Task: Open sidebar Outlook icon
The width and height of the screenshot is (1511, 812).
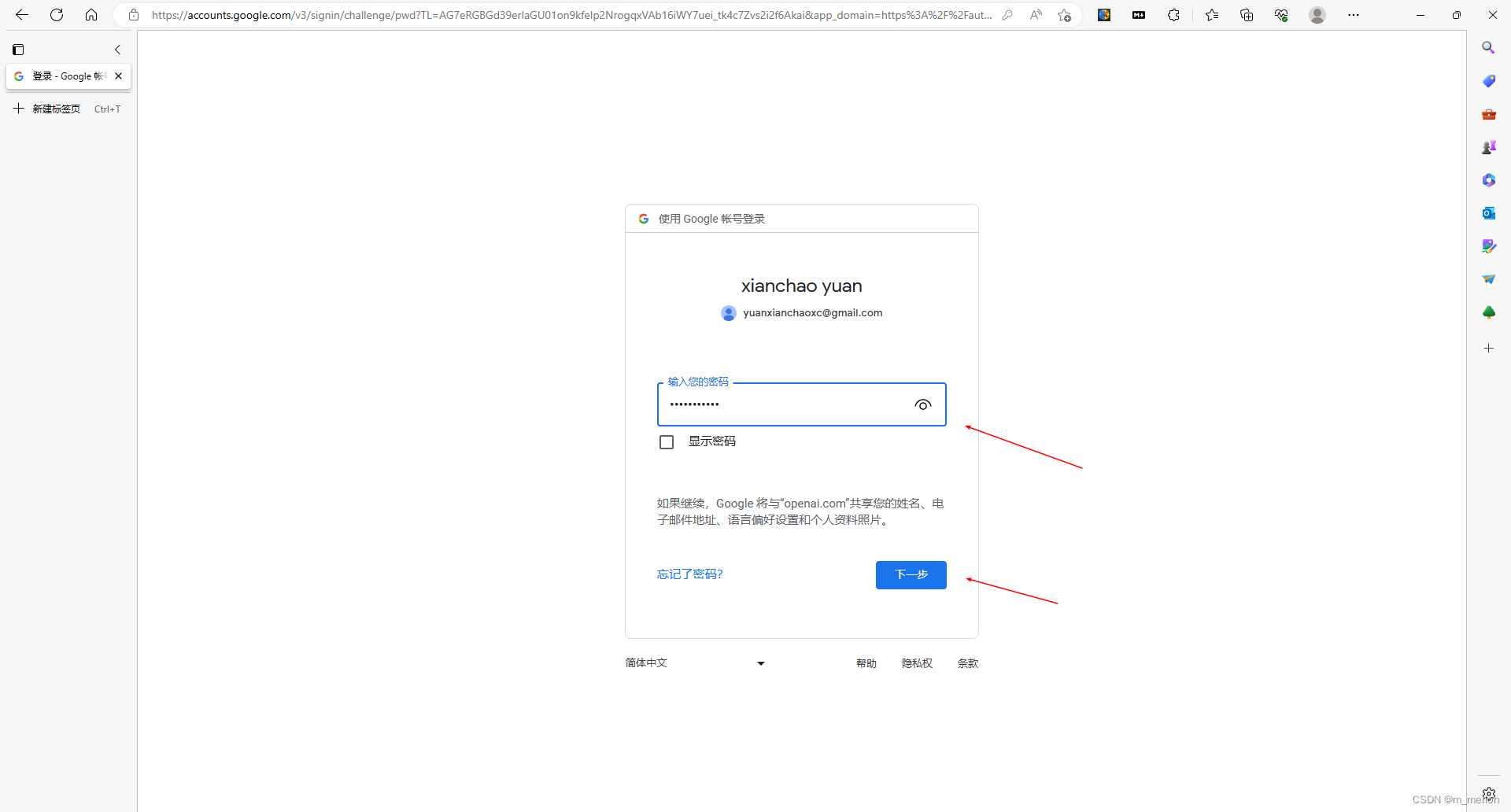Action: point(1488,213)
